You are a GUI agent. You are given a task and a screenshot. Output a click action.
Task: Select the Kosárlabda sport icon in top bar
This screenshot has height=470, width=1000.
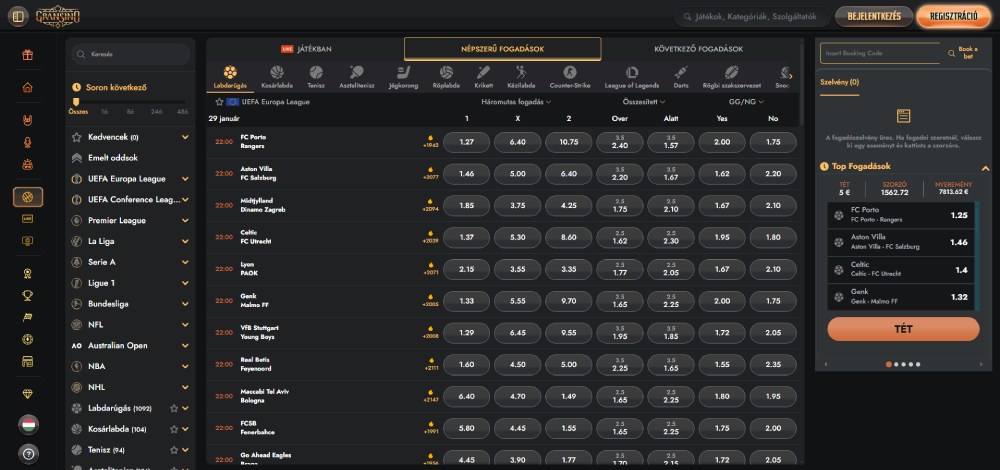point(277,76)
